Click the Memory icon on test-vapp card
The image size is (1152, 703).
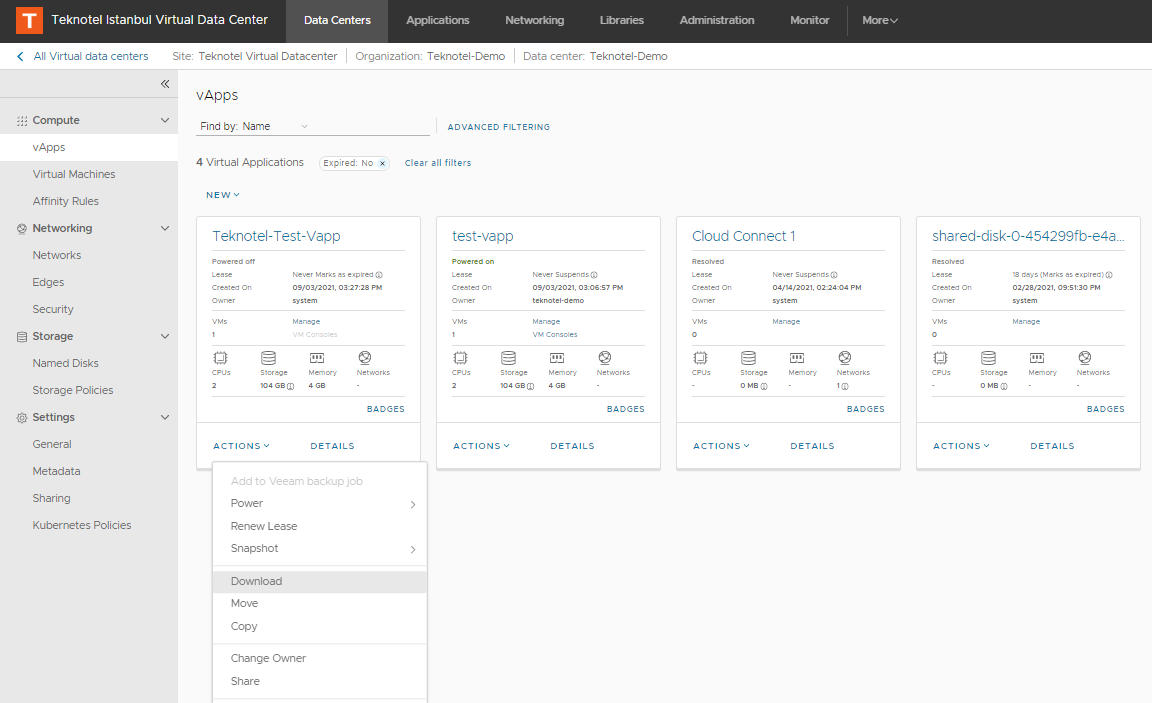point(557,358)
